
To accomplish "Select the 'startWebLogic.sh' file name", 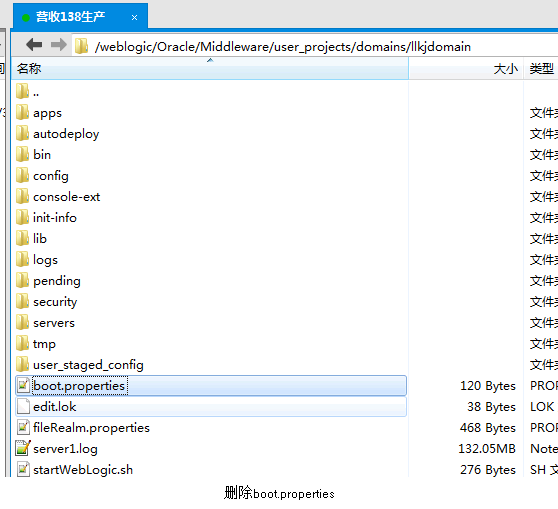I will pos(83,470).
